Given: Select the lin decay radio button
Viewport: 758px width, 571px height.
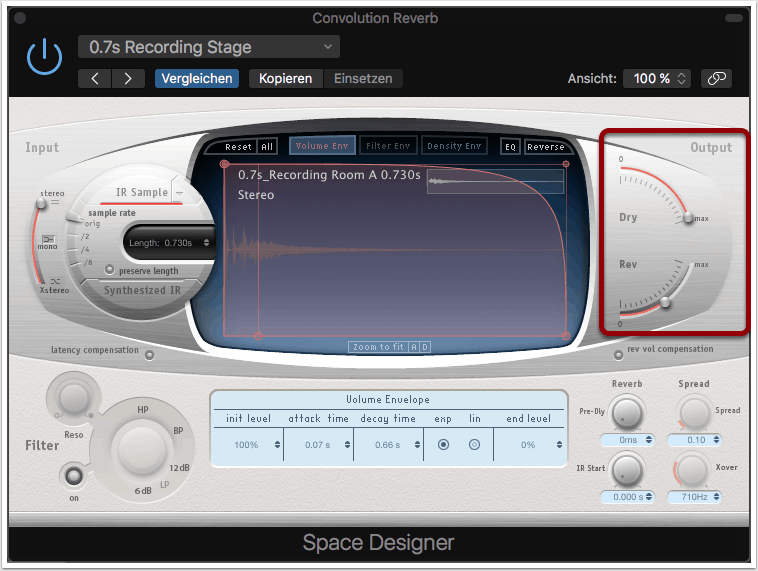Looking at the screenshot, I should tap(475, 444).
